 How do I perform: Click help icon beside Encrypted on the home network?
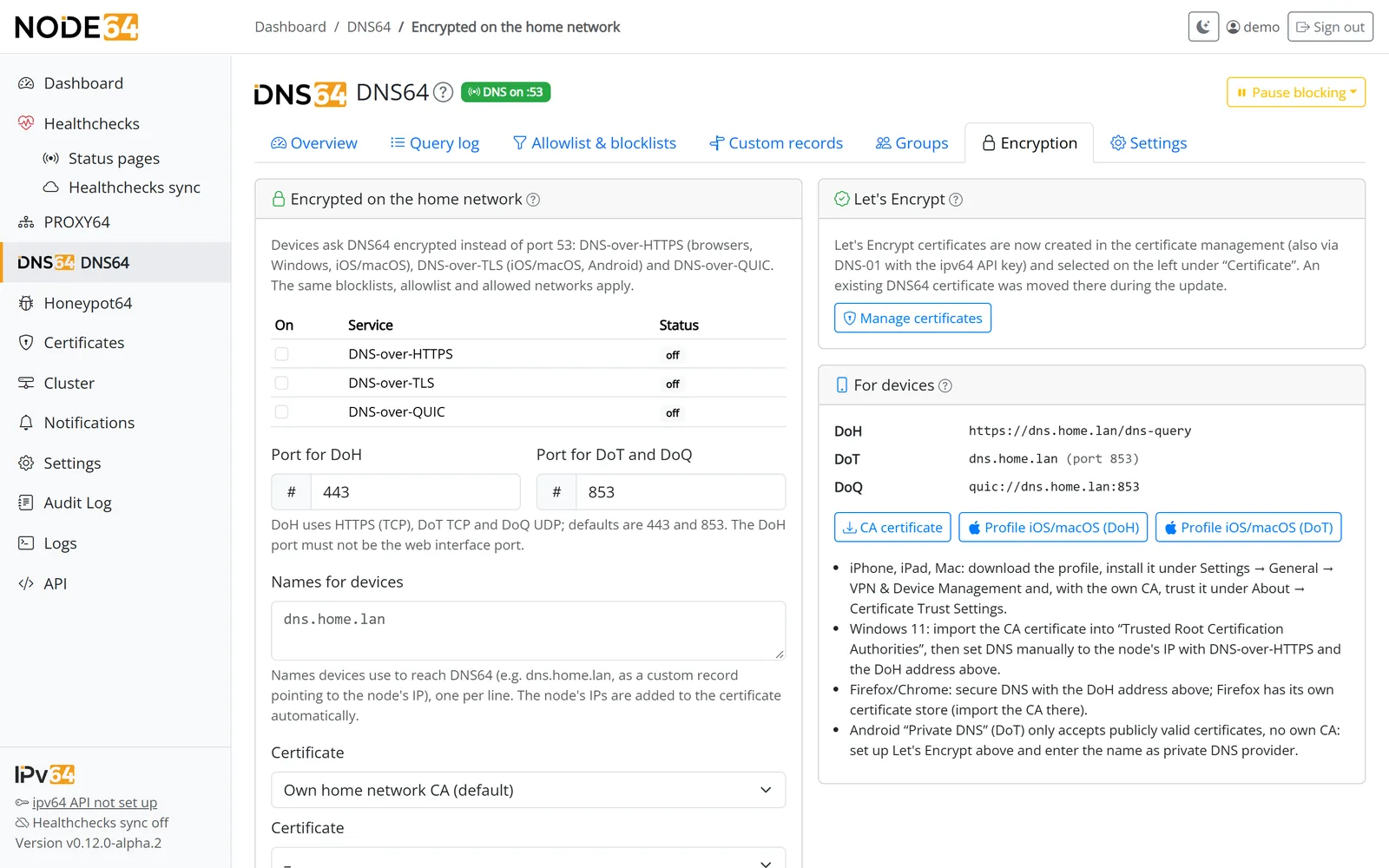[533, 200]
